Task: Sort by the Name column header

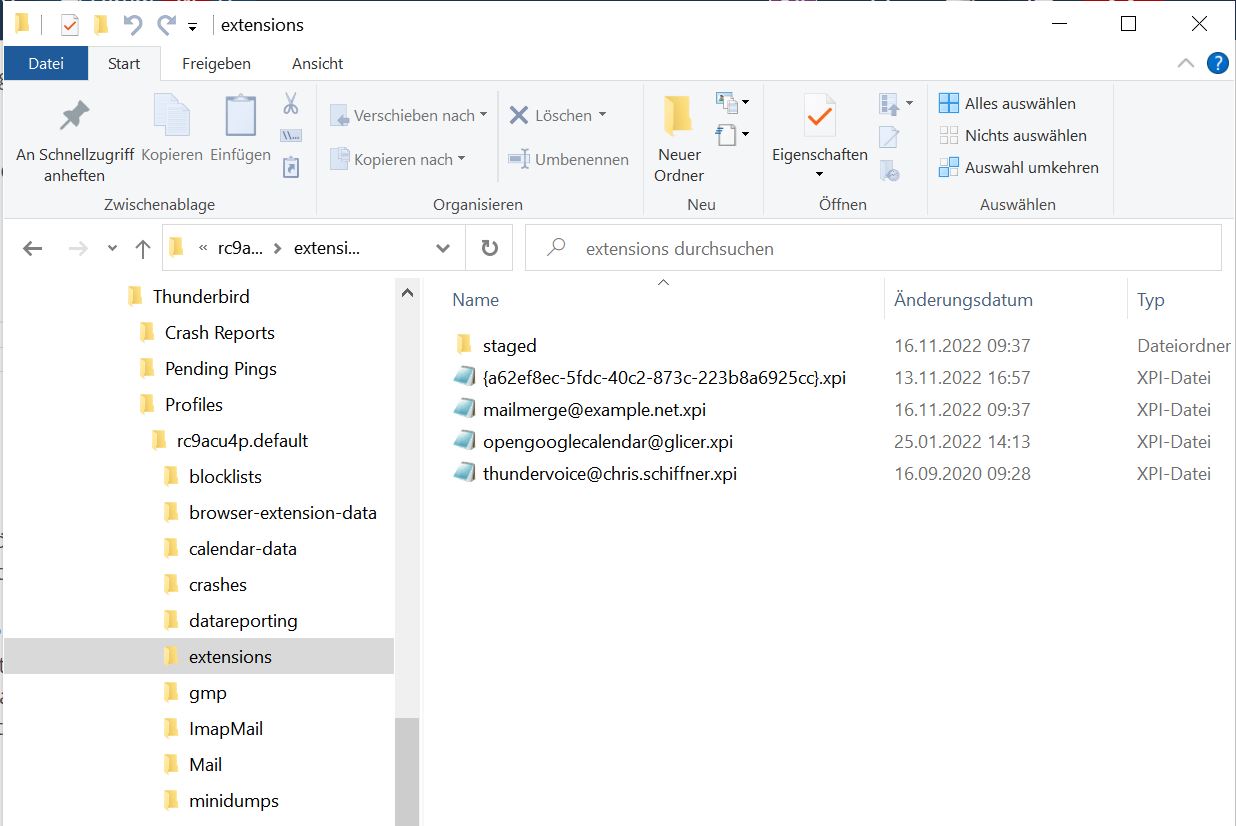Action: pyautogui.click(x=475, y=299)
